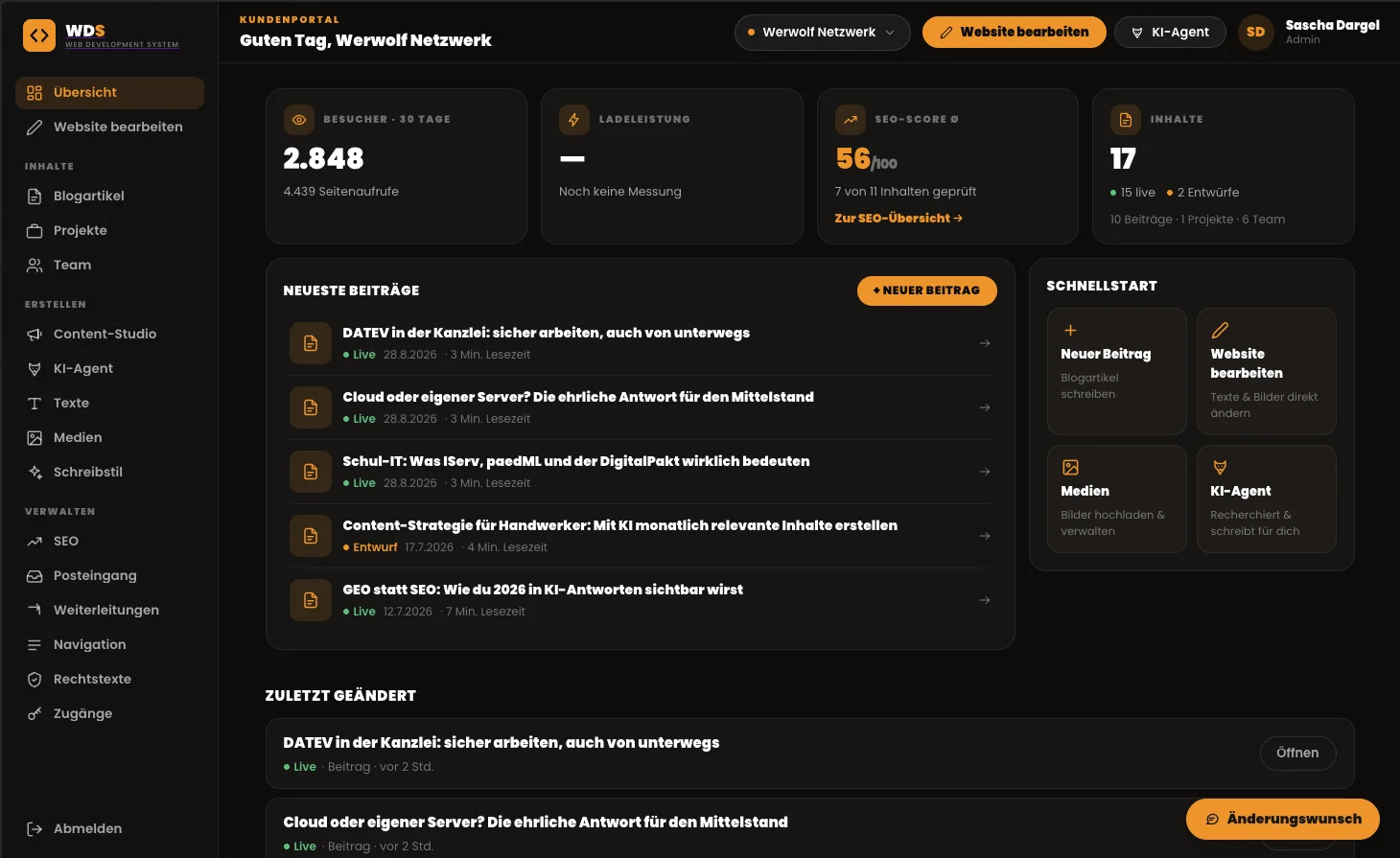
Task: Open the Website bearbeiten quick start card
Action: pos(1267,371)
